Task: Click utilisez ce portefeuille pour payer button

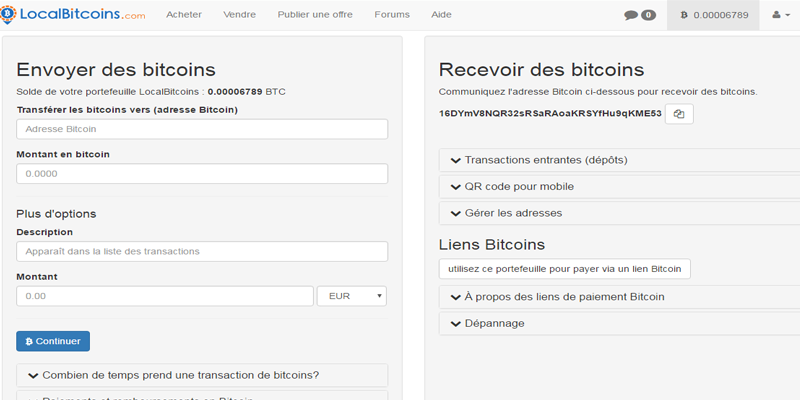Action: point(565,269)
